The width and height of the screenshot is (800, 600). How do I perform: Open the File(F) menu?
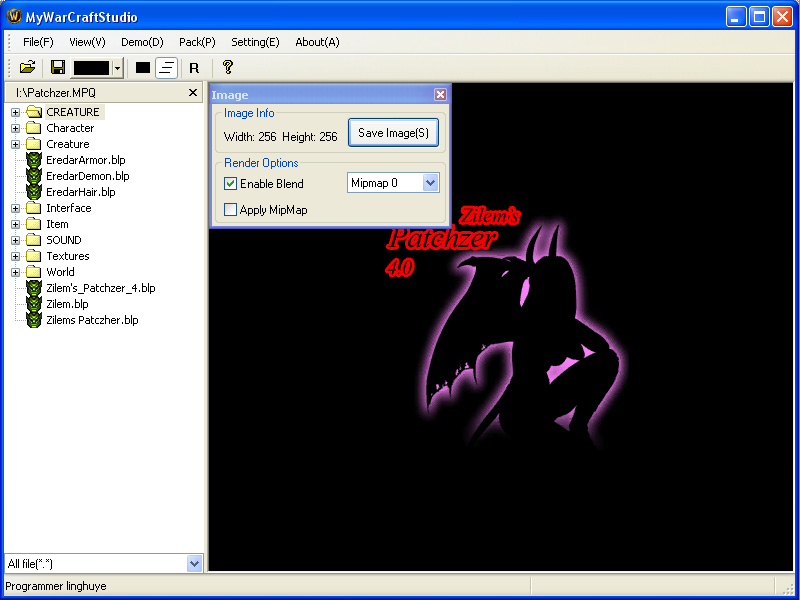click(38, 42)
